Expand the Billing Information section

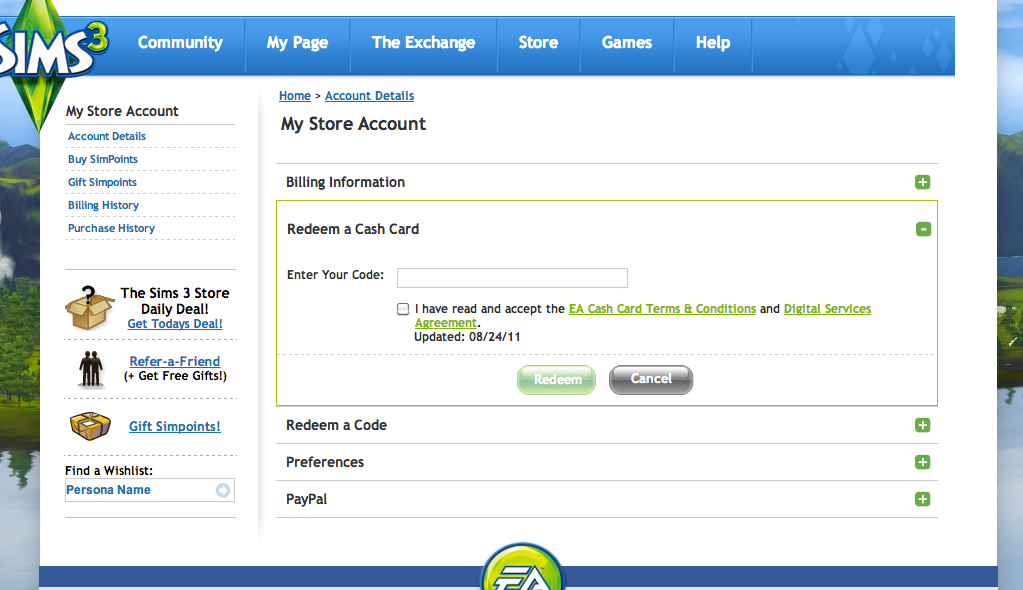[923, 182]
